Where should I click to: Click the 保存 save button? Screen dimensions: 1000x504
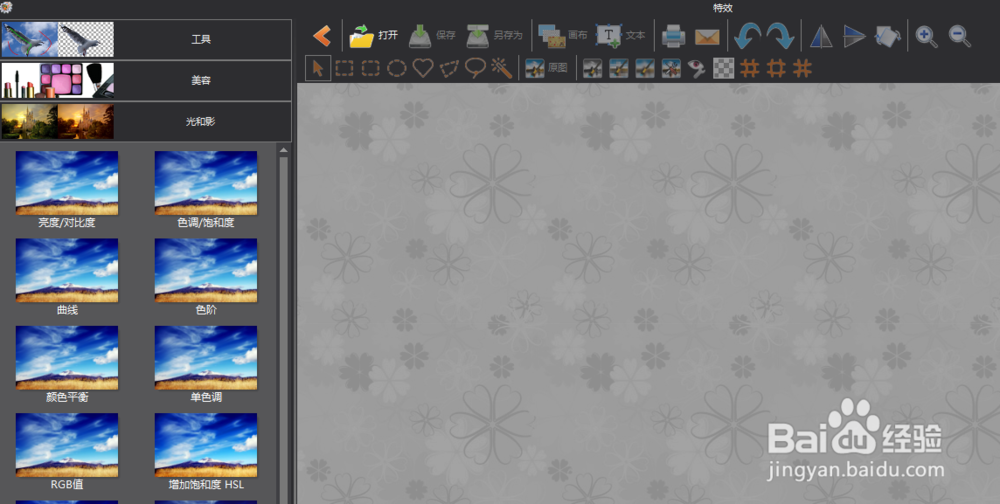432,36
